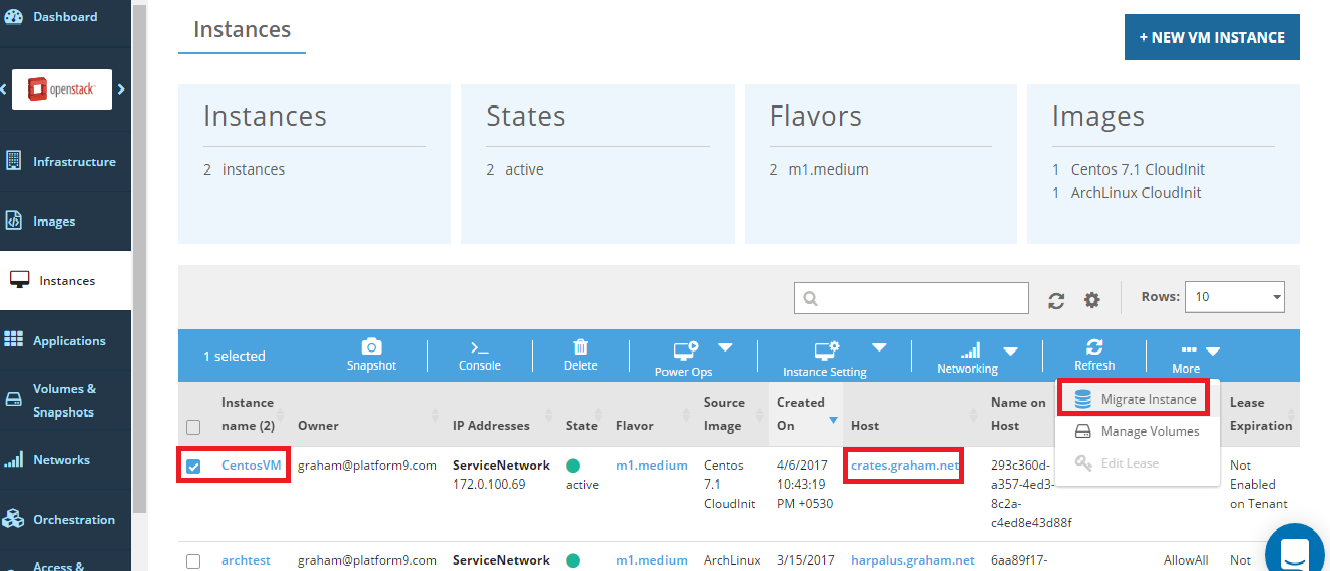Open the chat support bubble icon

pos(1295,551)
